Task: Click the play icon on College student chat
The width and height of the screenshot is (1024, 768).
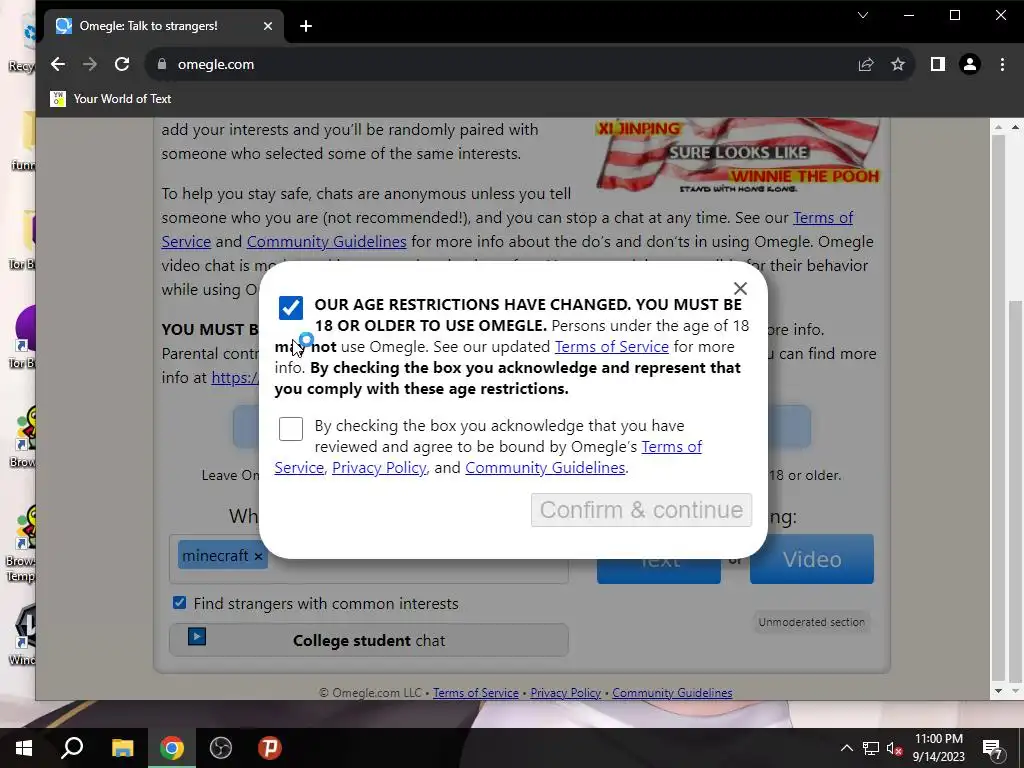Action: click(x=197, y=636)
